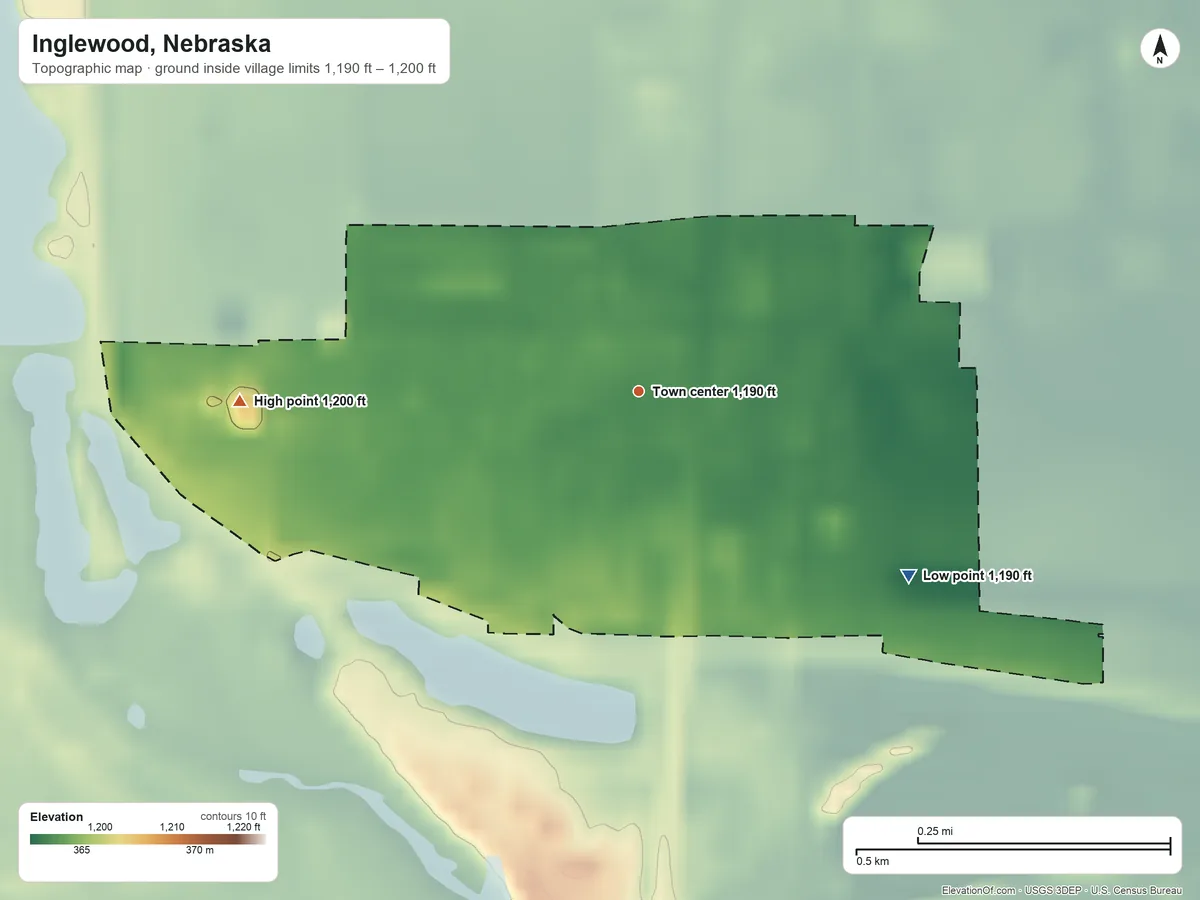1200x900 pixels.
Task: Click the "Low point 1,190 ft" label
Action: [977, 576]
